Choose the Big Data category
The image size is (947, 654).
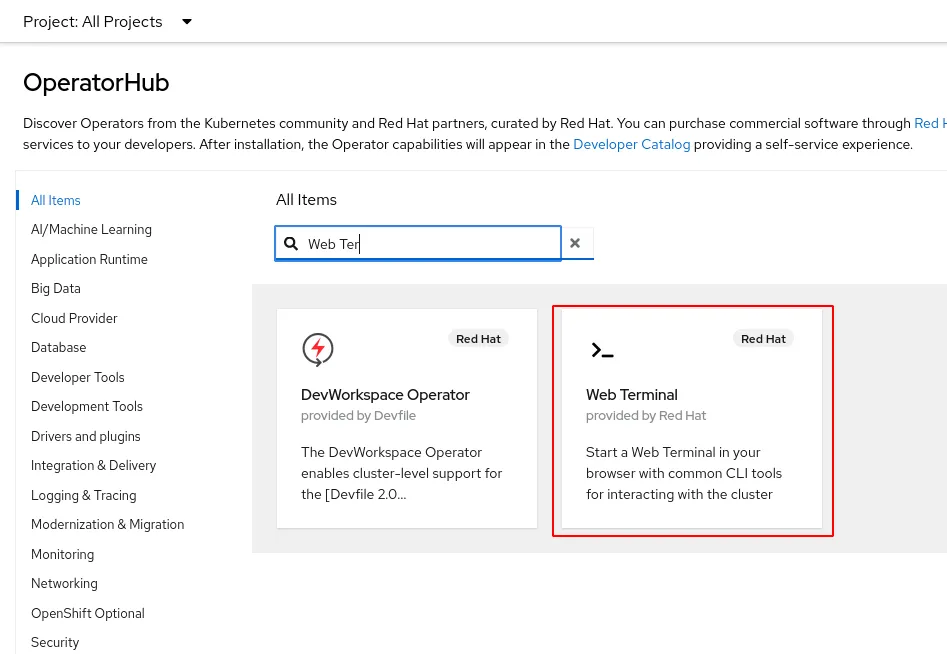coord(56,288)
